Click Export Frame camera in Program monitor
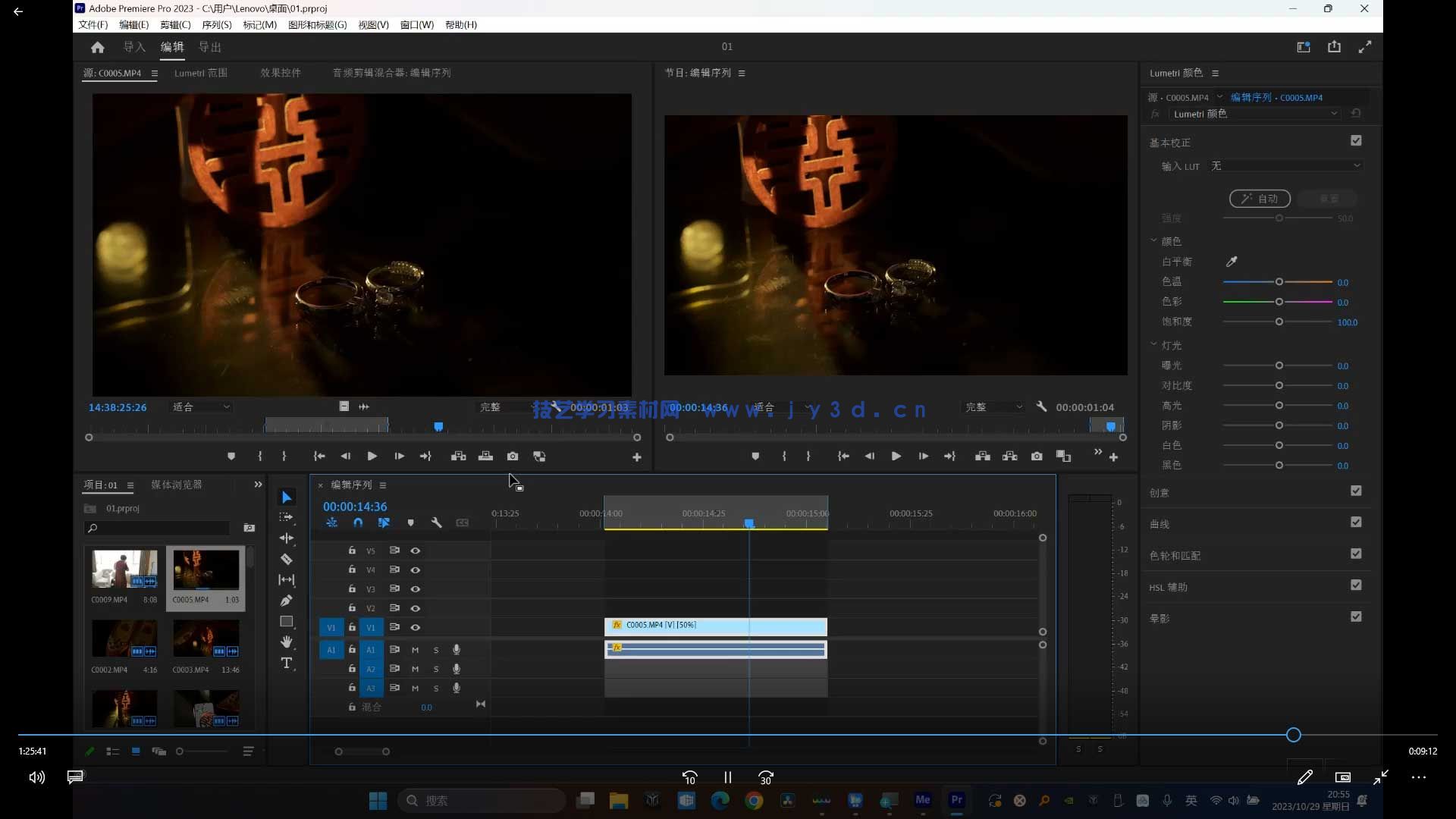 [x=1037, y=457]
